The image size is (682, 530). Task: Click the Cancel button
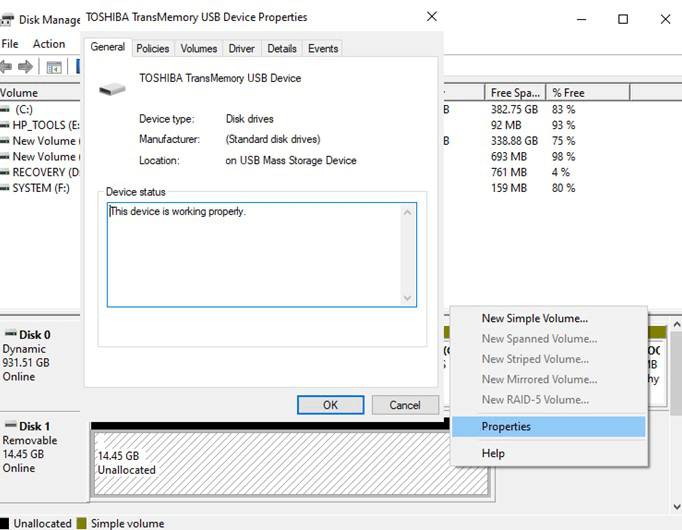(x=405, y=405)
